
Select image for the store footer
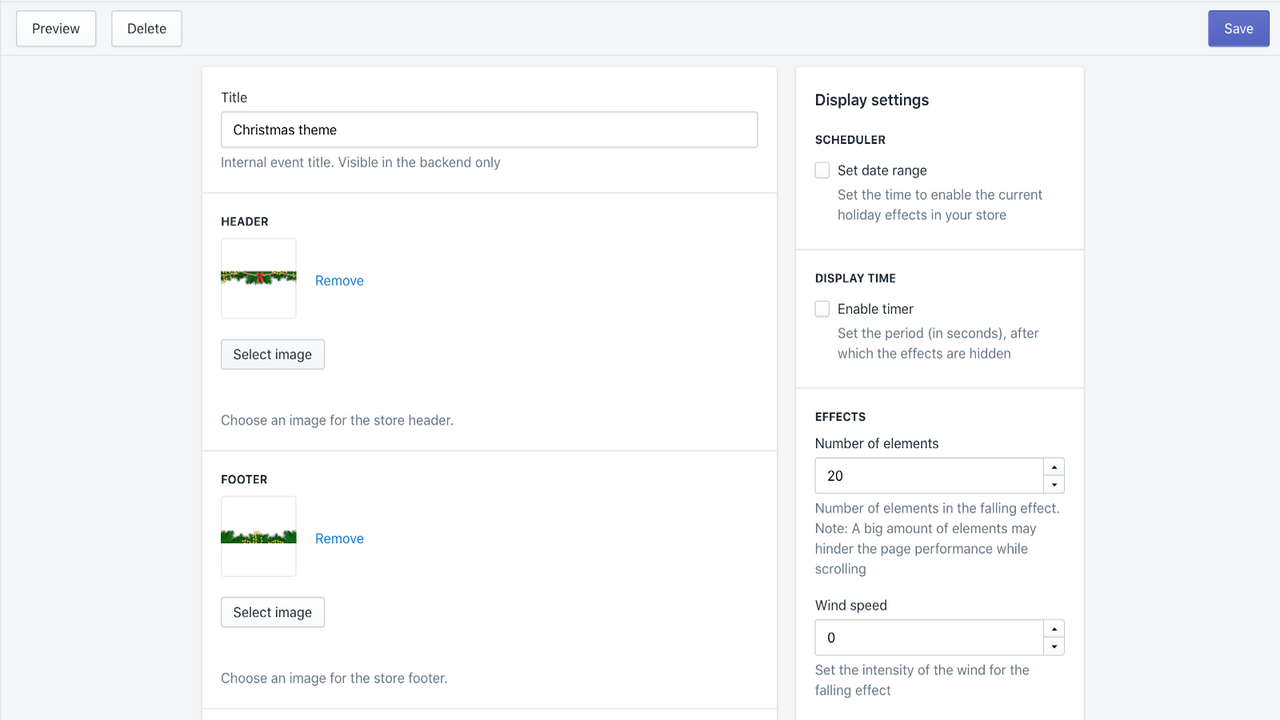point(272,612)
